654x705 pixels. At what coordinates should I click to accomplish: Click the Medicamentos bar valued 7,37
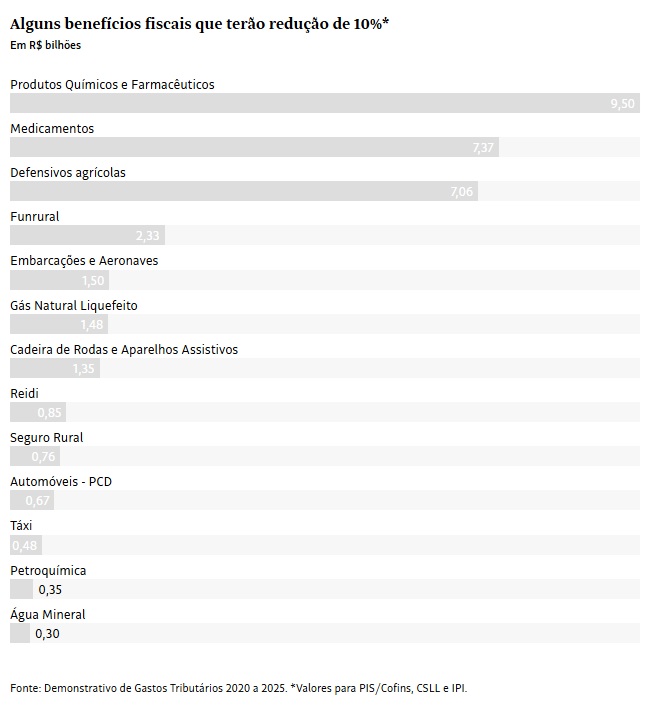point(254,147)
